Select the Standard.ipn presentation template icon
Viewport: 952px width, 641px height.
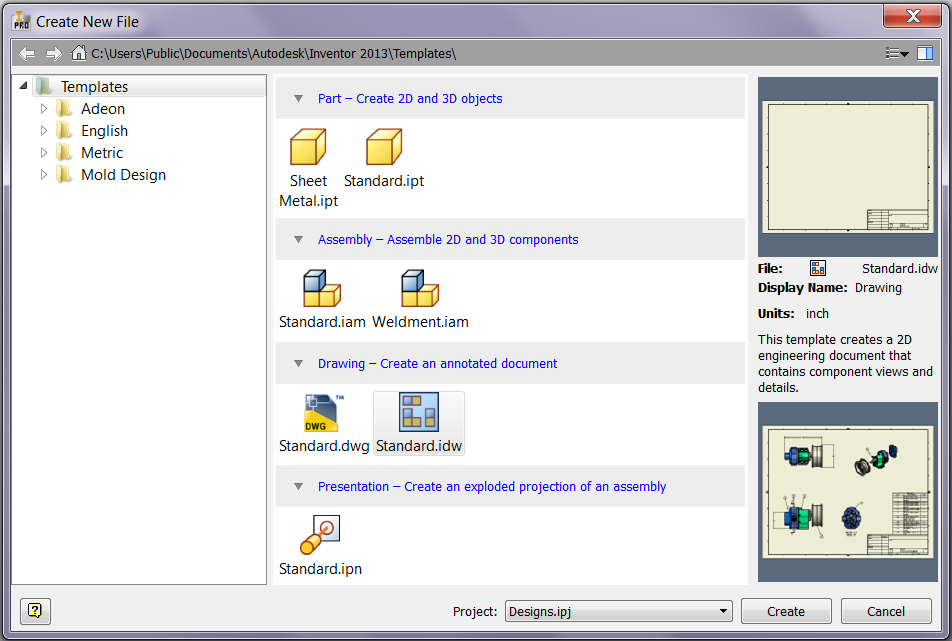[x=320, y=535]
